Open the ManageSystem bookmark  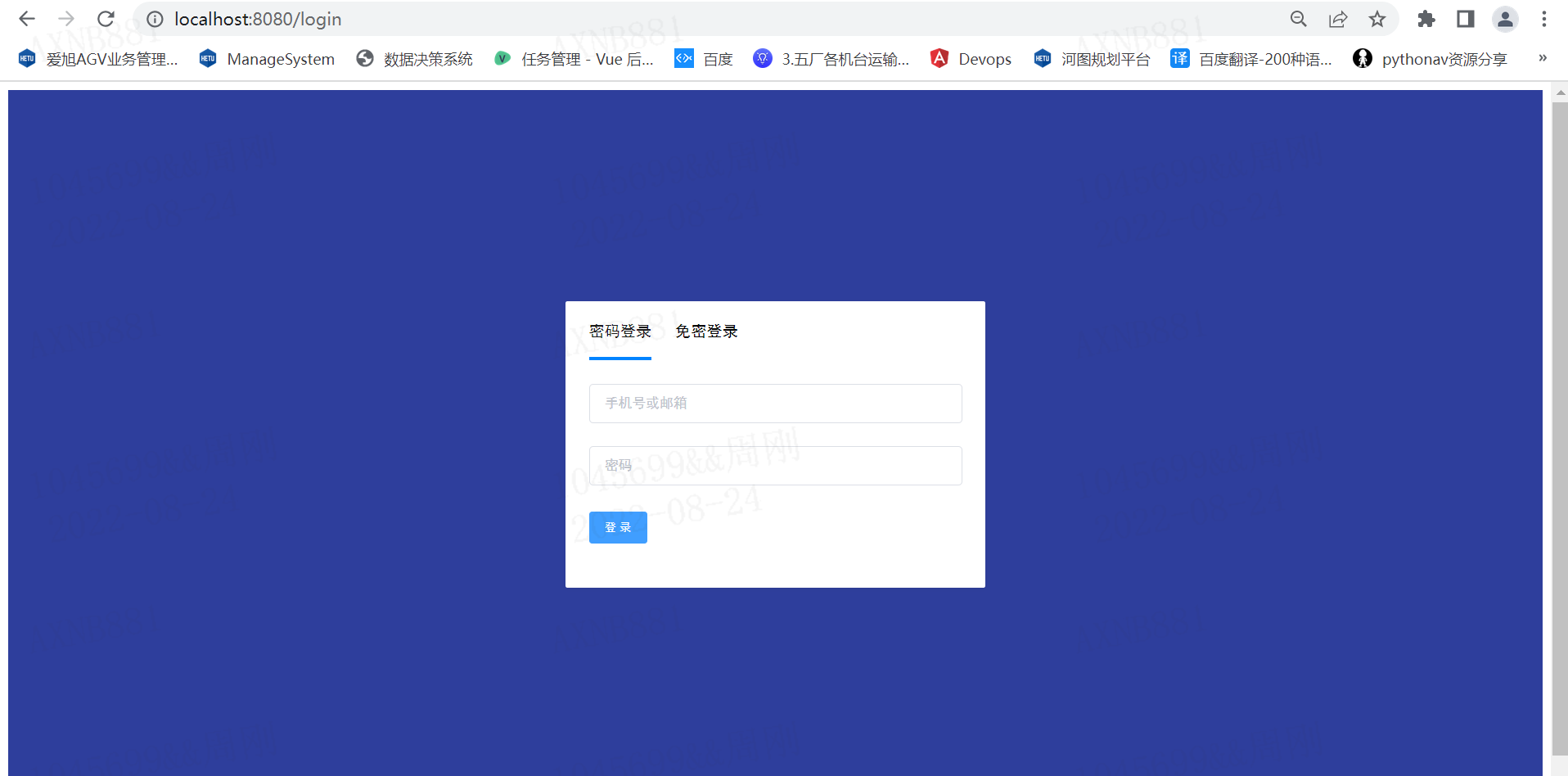point(267,59)
